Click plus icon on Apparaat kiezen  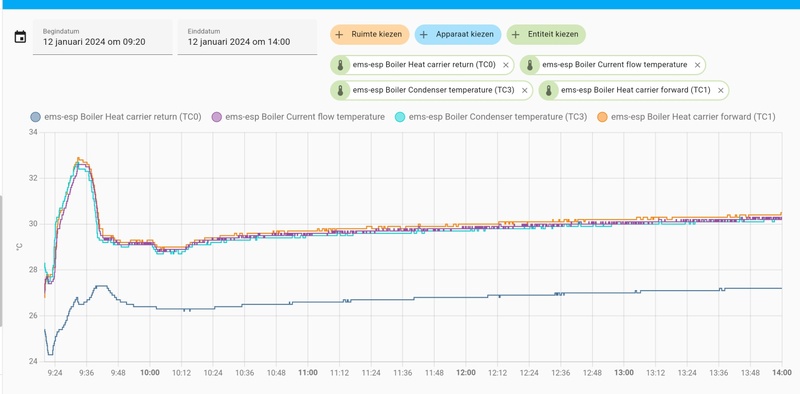(x=423, y=35)
